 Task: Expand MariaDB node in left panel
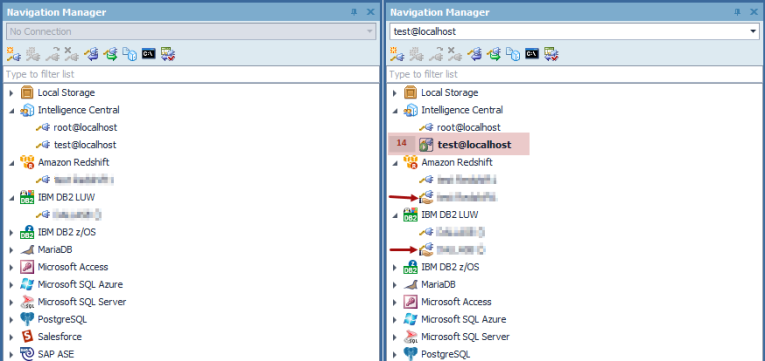coord(11,250)
